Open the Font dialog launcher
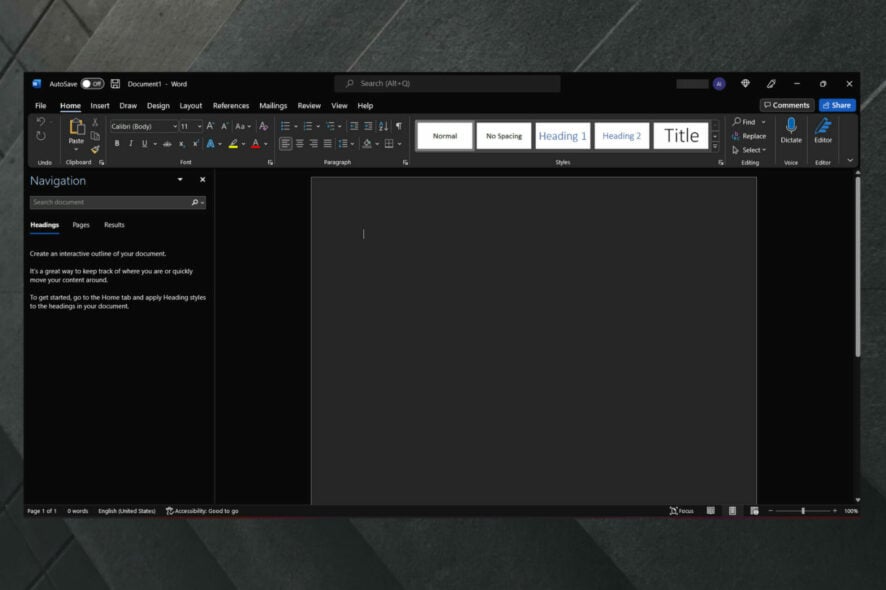 pyautogui.click(x=270, y=163)
